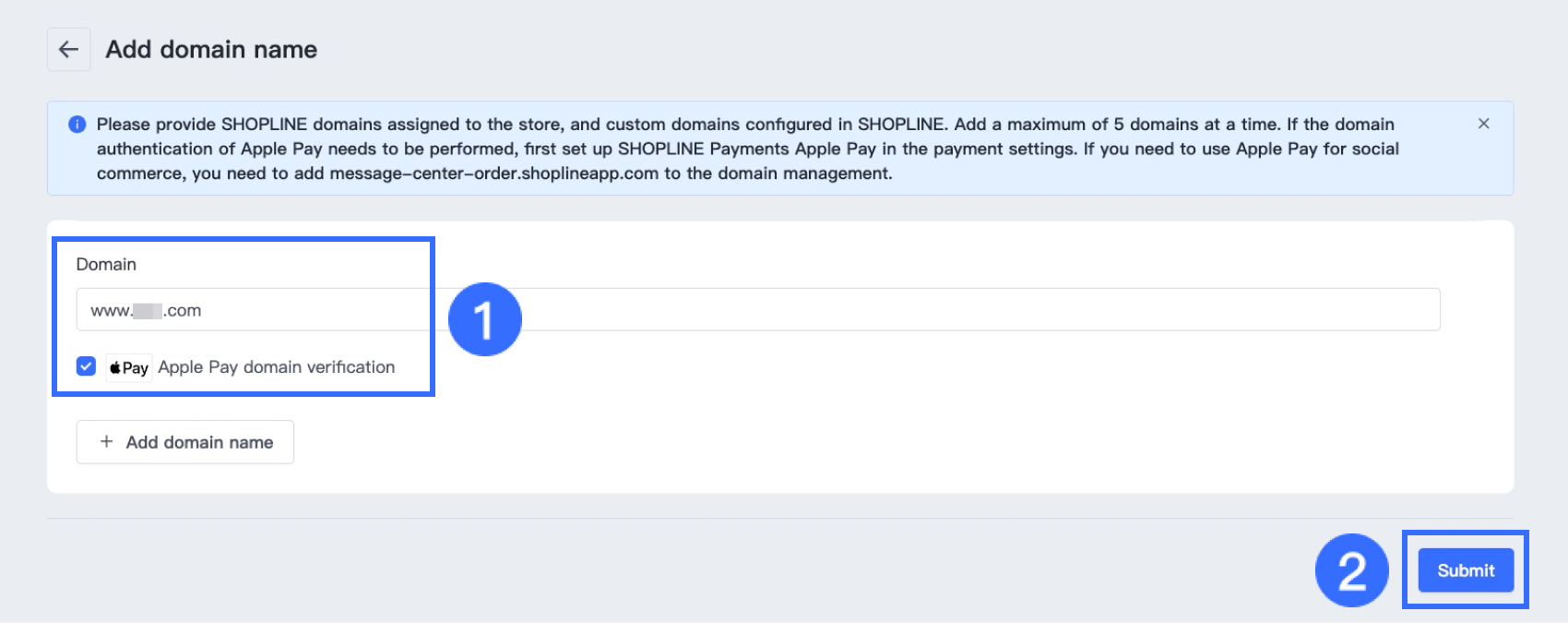Click the Add domain name page title
The image size is (1568, 623).
point(211,50)
